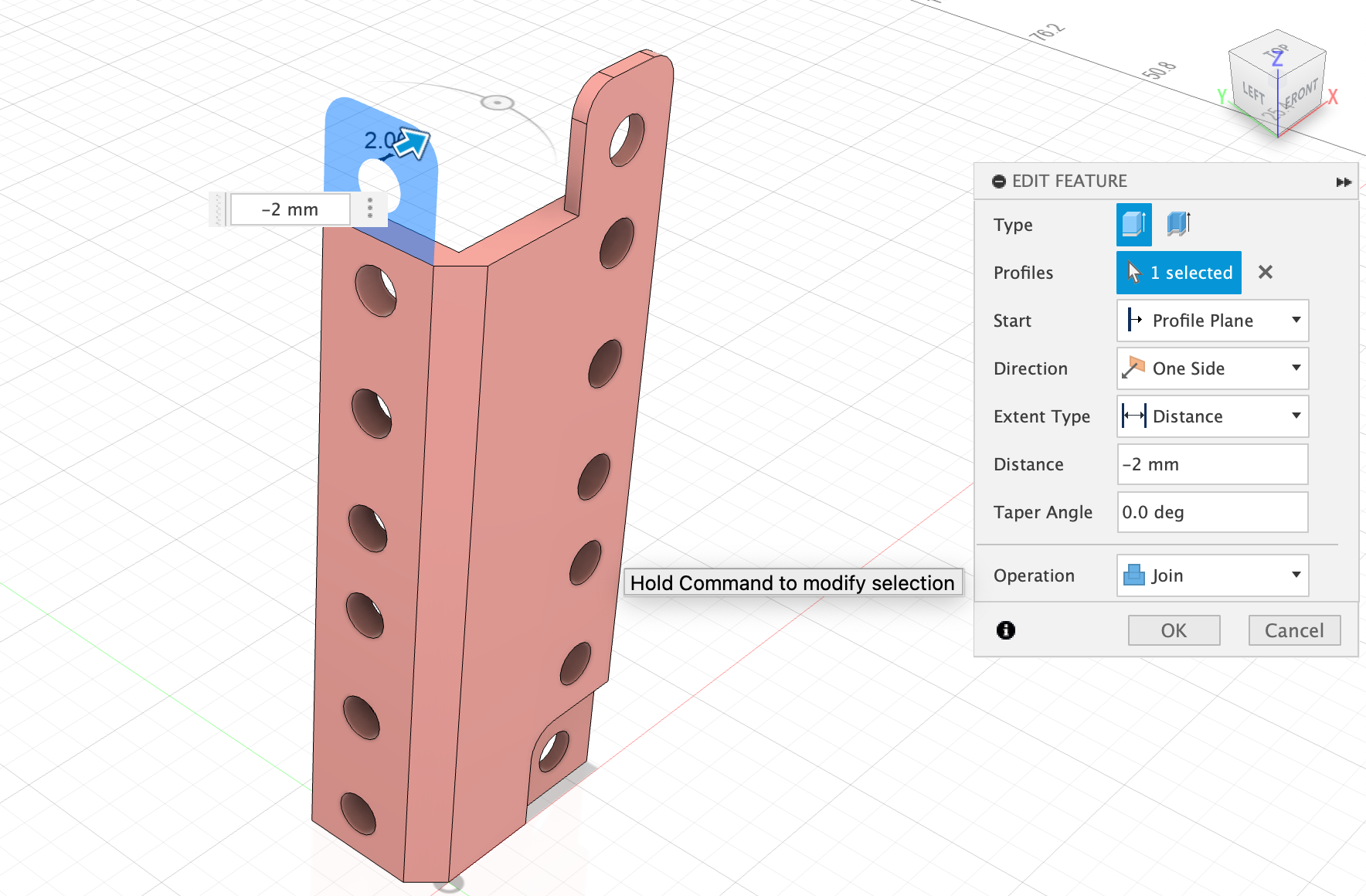The width and height of the screenshot is (1366, 896).
Task: Open the Extent Type Distance dropdown
Action: [1212, 416]
